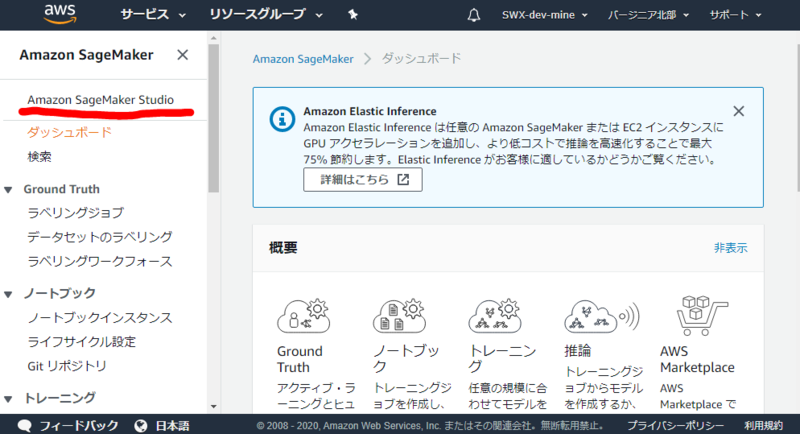The height and width of the screenshot is (434, 800).
Task: Click the 推論 overview card title
Action: (x=578, y=350)
